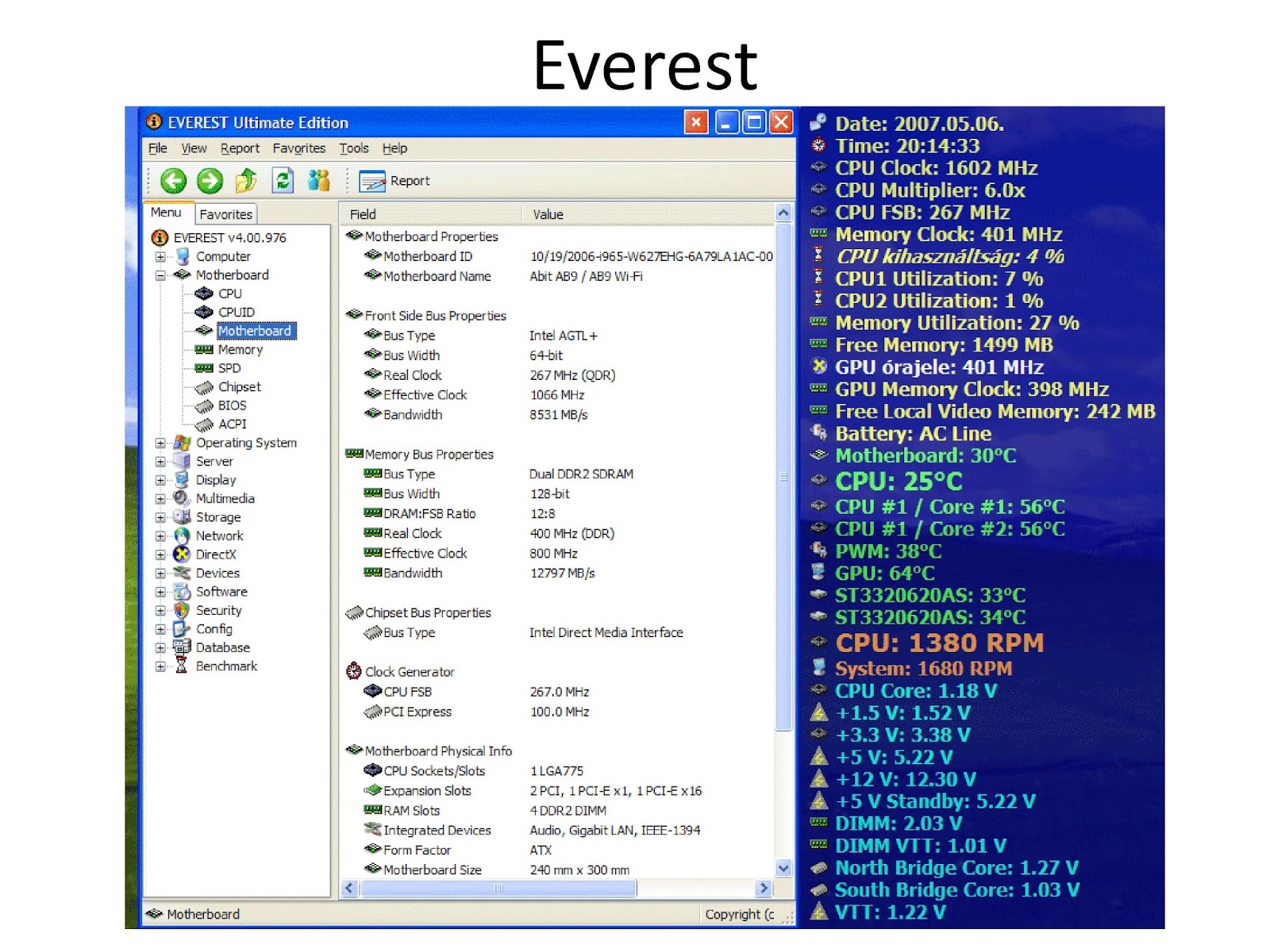Select the CPU chip icon in the tree
Screen dimensions: 1270x952
[204, 294]
